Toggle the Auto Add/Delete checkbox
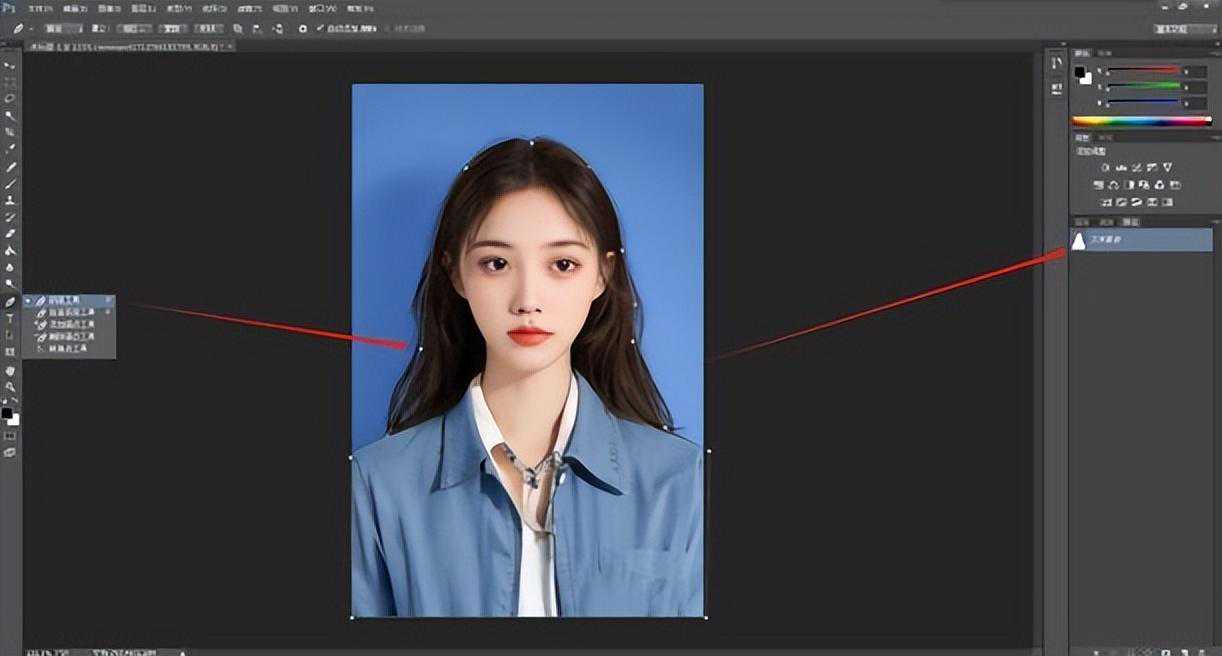The image size is (1222, 656). [x=320, y=29]
